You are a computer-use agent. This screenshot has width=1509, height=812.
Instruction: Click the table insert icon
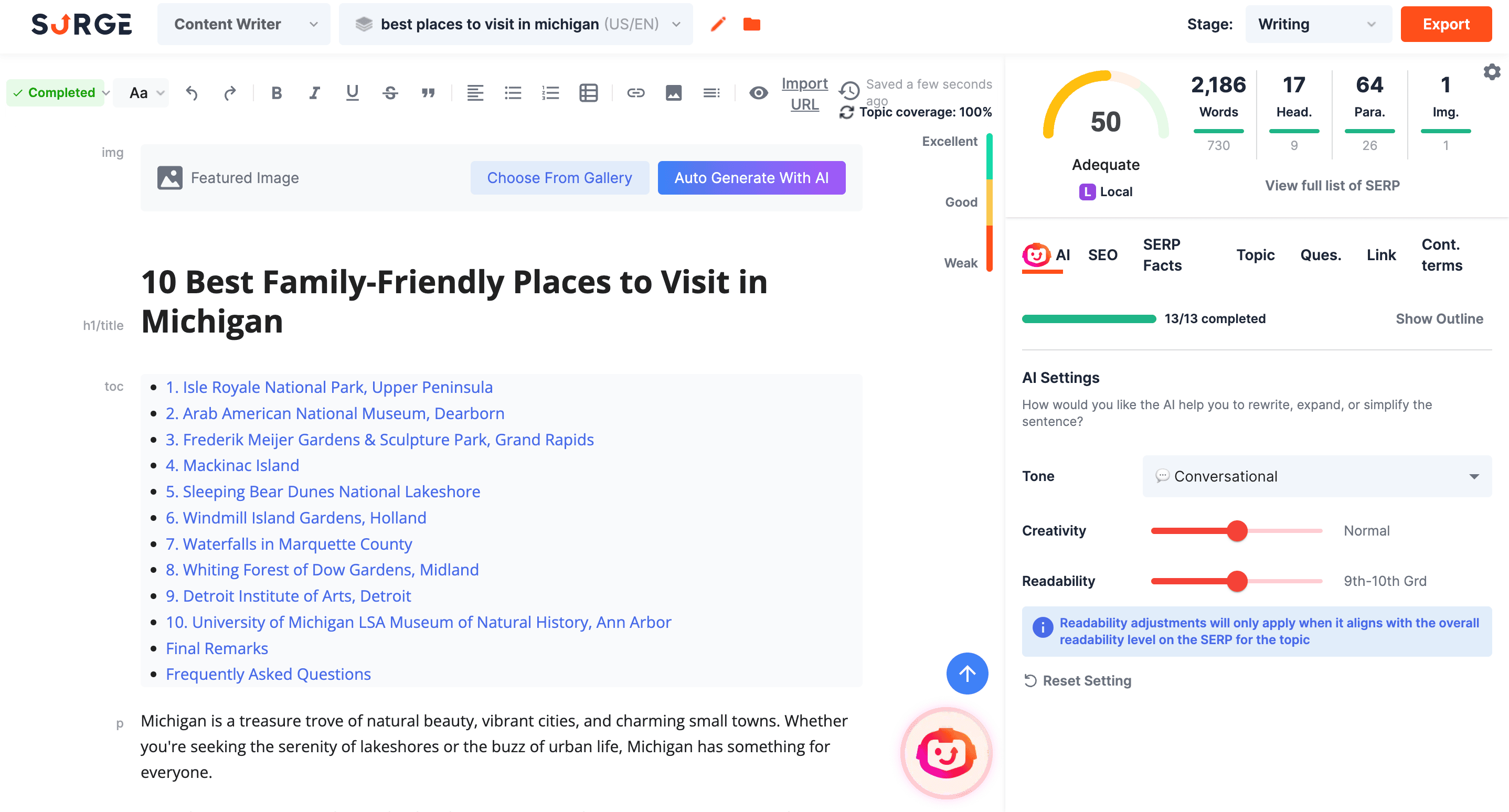tap(590, 93)
